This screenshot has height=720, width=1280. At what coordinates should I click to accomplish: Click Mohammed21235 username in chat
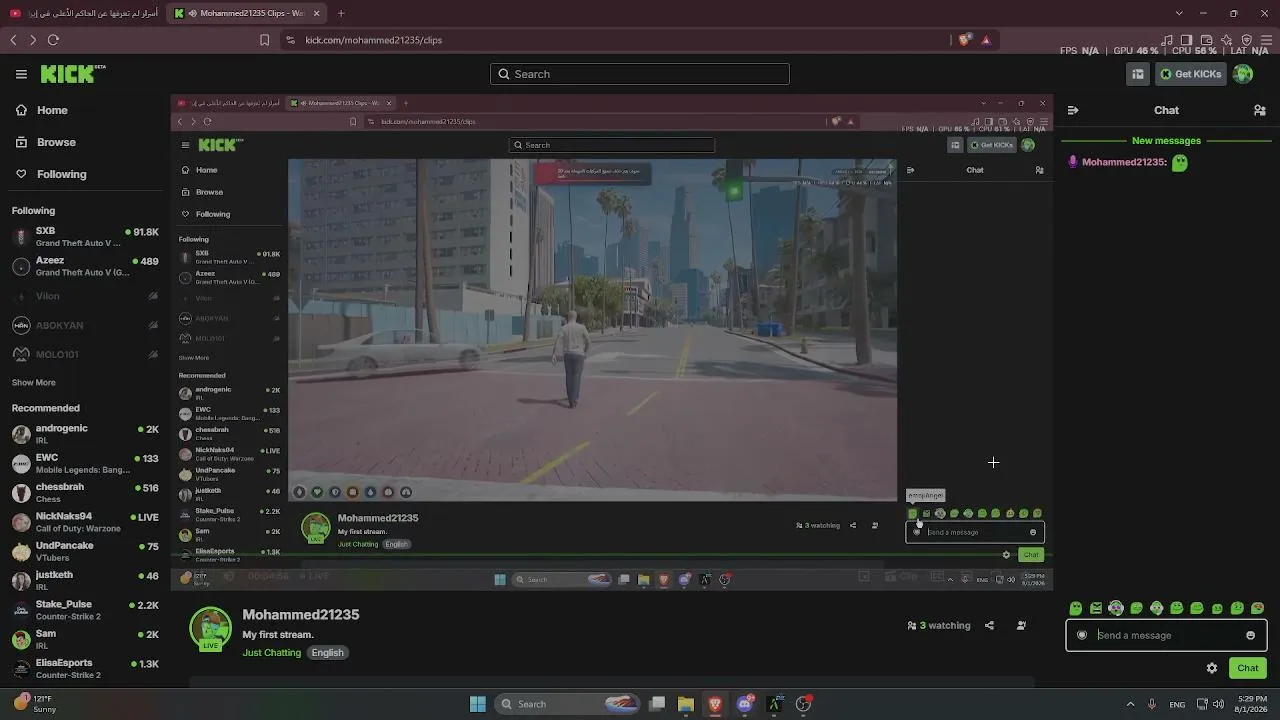pos(1124,162)
